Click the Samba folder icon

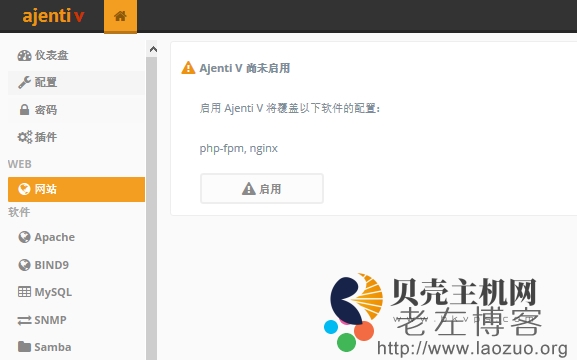click(x=24, y=347)
